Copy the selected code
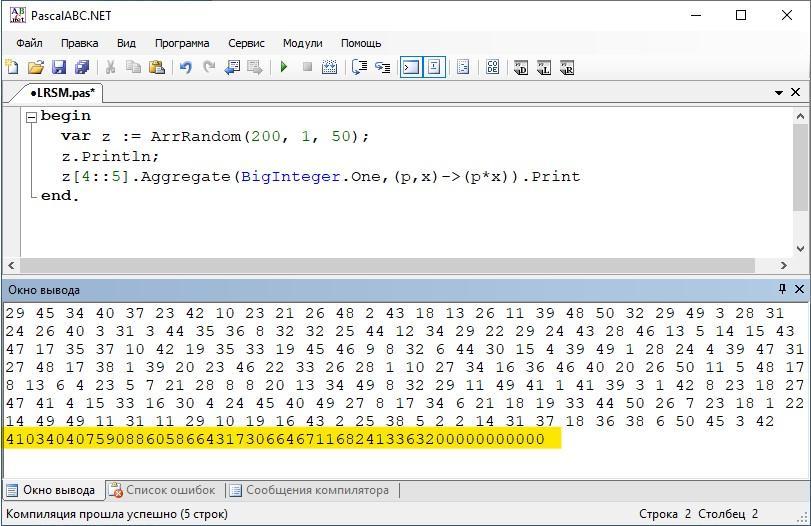This screenshot has height=526, width=811. pos(133,67)
